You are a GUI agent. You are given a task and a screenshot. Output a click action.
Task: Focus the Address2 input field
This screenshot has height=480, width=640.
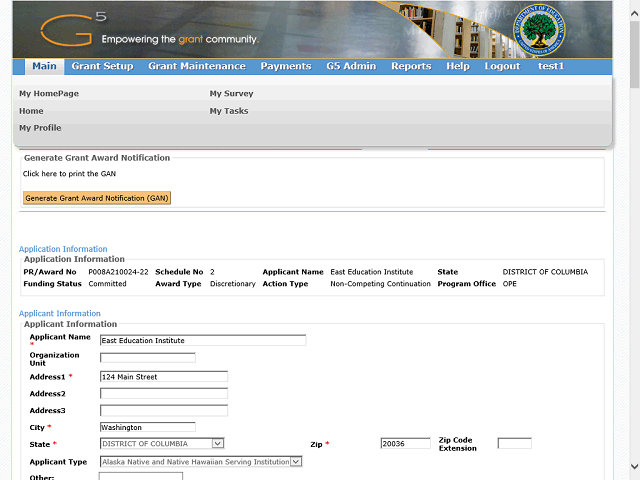point(164,394)
